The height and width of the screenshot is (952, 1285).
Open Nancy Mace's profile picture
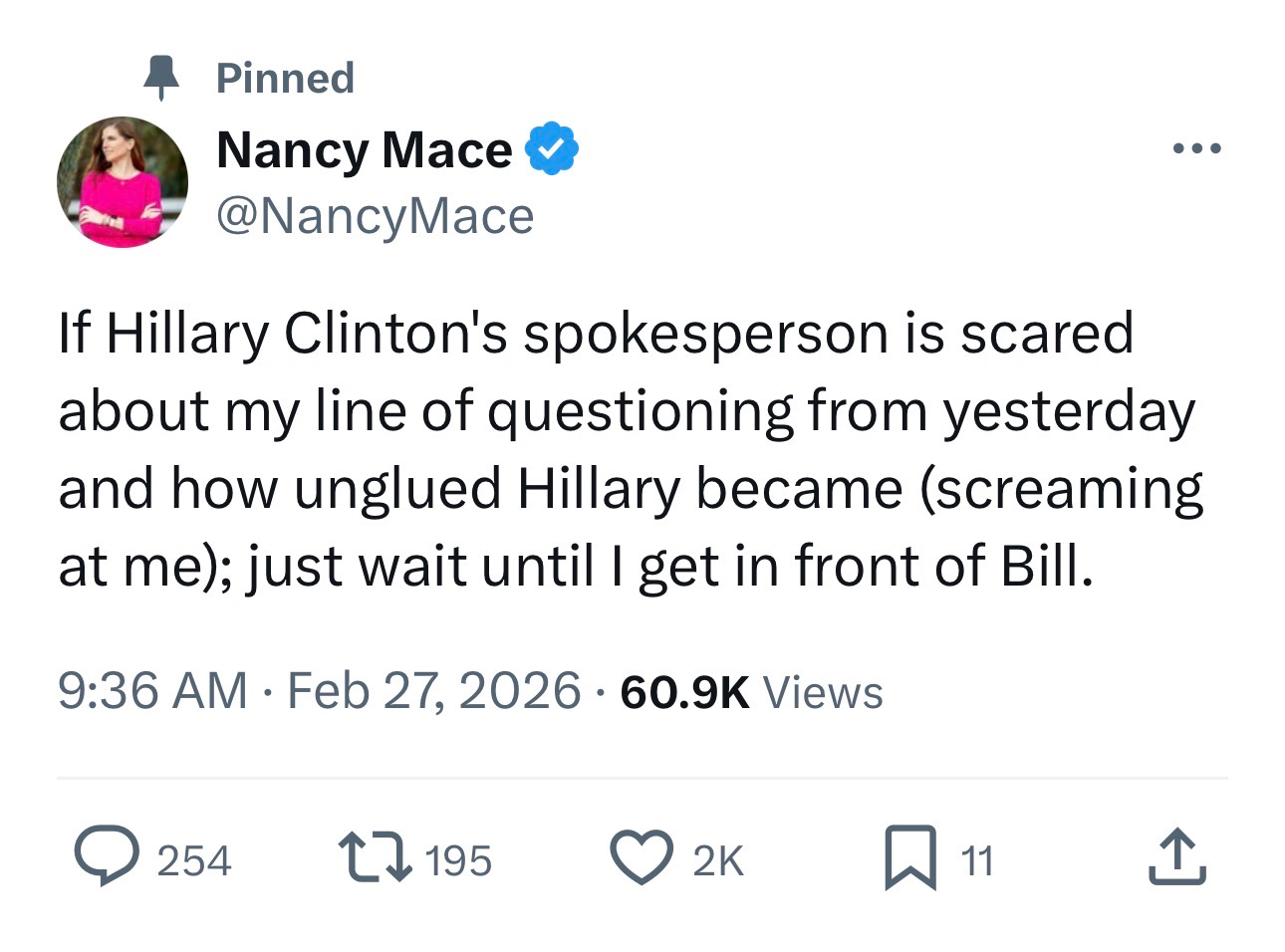(x=123, y=182)
